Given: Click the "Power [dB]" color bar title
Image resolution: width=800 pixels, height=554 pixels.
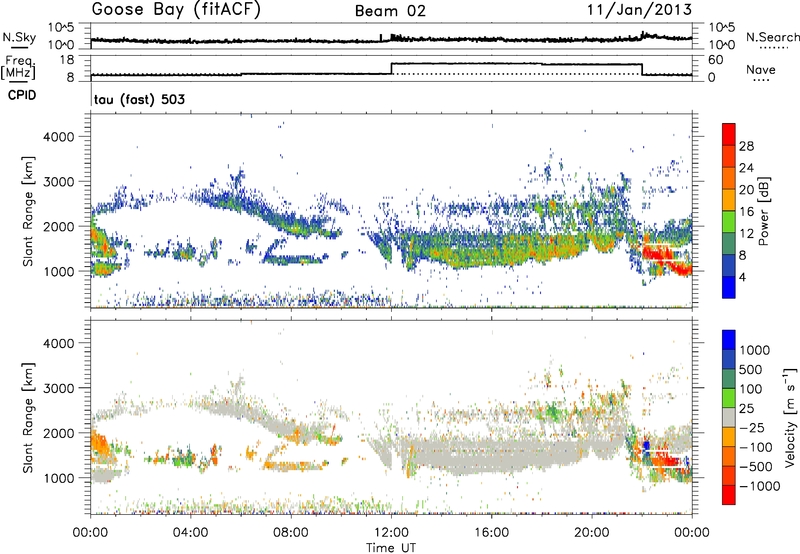Looking at the screenshot, I should pos(764,211).
